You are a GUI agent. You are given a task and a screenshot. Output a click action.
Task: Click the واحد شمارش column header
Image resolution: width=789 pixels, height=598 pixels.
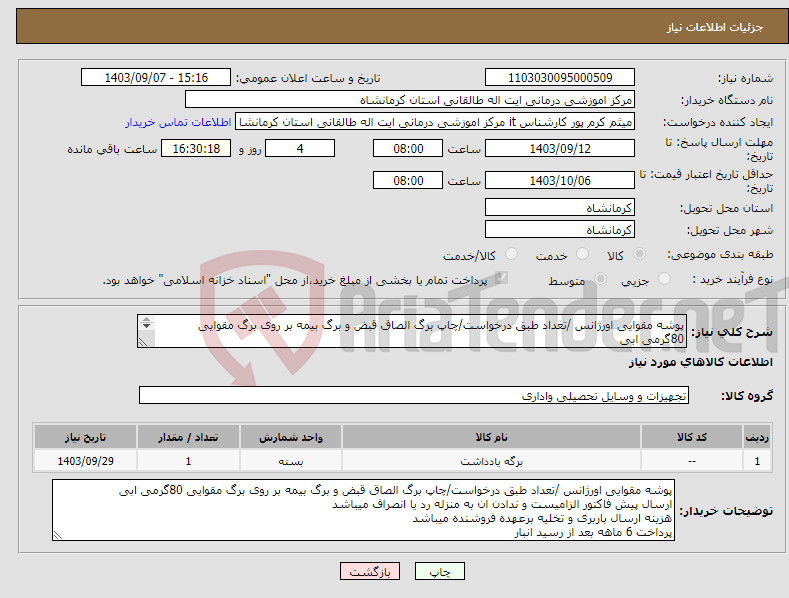coord(291,437)
